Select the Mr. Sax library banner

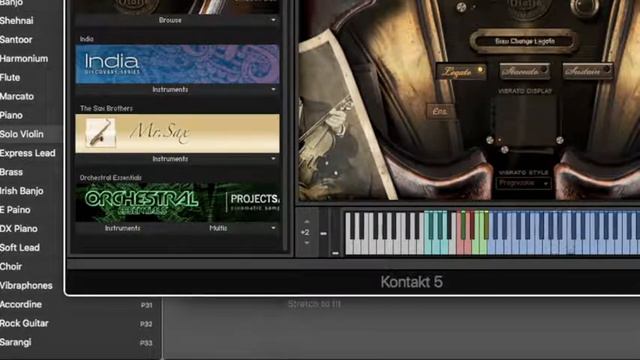(x=178, y=133)
